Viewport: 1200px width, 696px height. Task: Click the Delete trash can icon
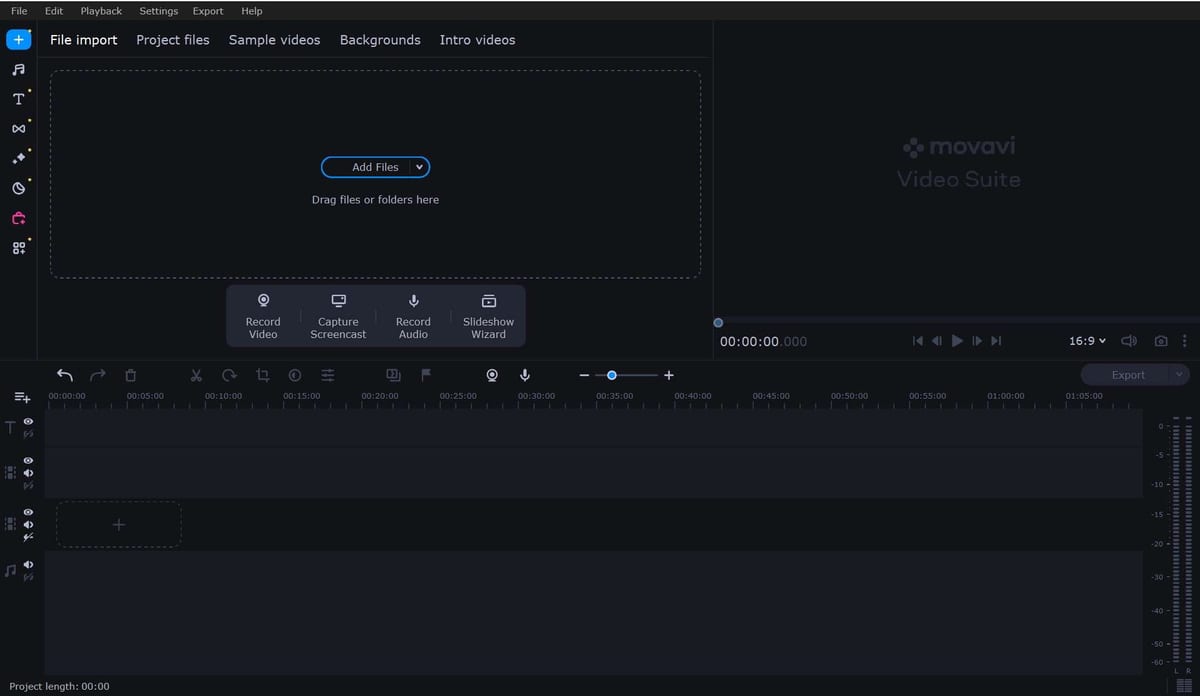[x=130, y=375]
